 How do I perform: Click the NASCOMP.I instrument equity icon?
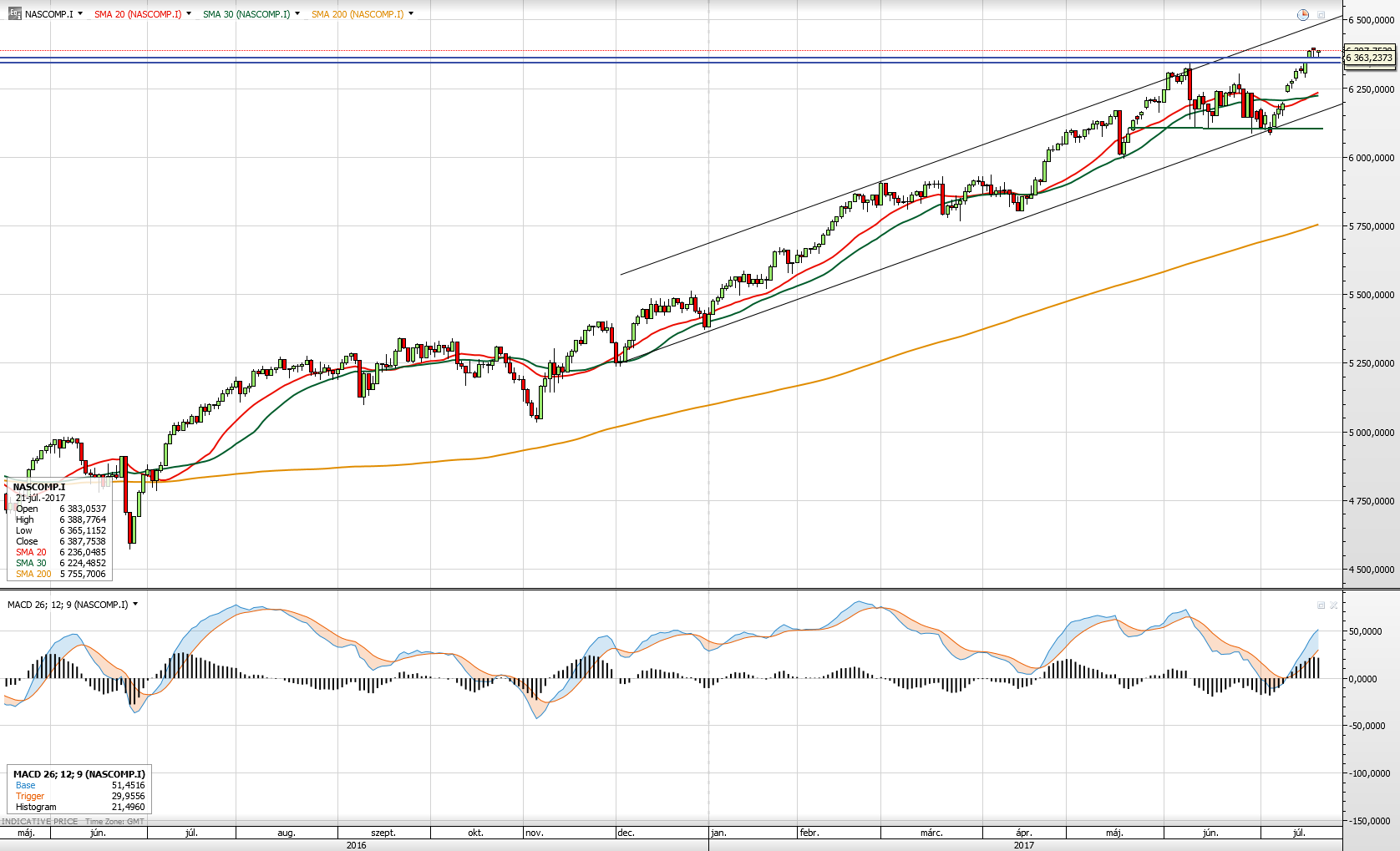pos(14,13)
